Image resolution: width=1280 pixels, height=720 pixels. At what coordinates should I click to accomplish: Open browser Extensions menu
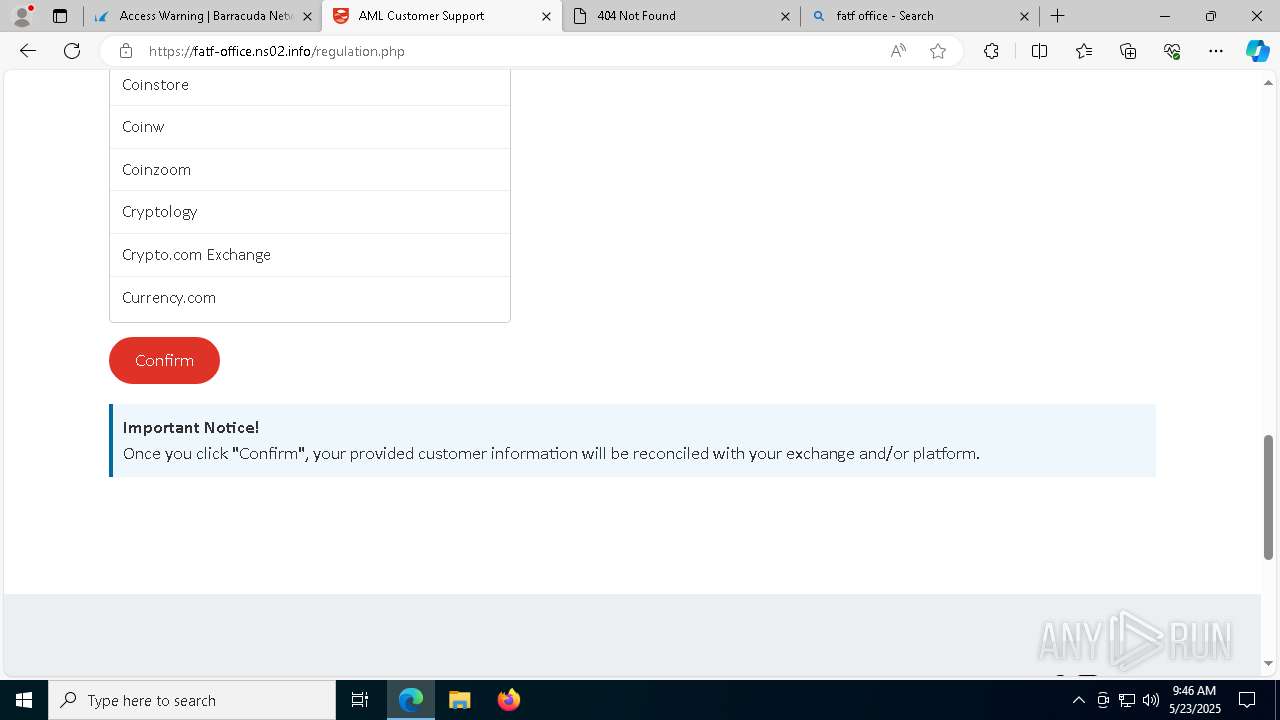pyautogui.click(x=991, y=51)
